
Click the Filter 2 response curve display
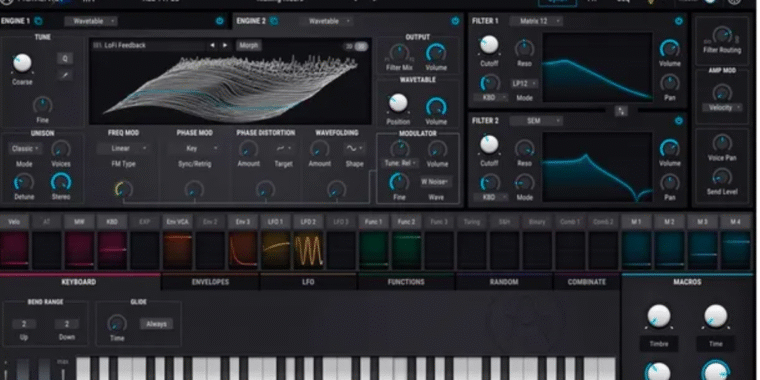pos(597,167)
